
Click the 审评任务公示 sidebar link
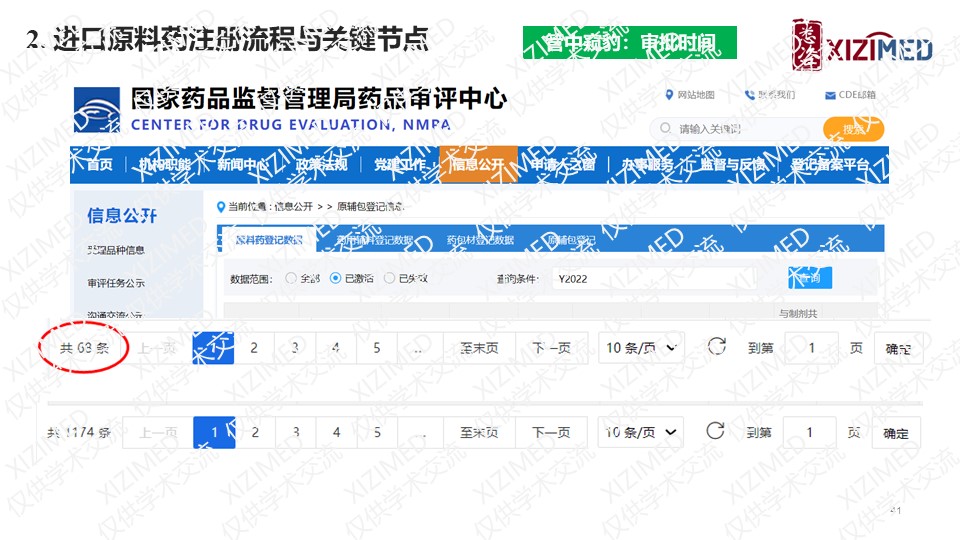116,283
